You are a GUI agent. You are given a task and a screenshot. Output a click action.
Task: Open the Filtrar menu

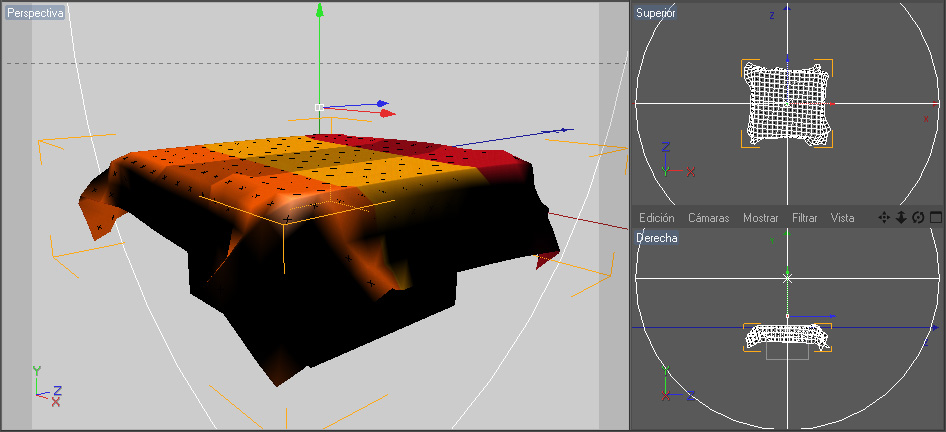pyautogui.click(x=804, y=218)
